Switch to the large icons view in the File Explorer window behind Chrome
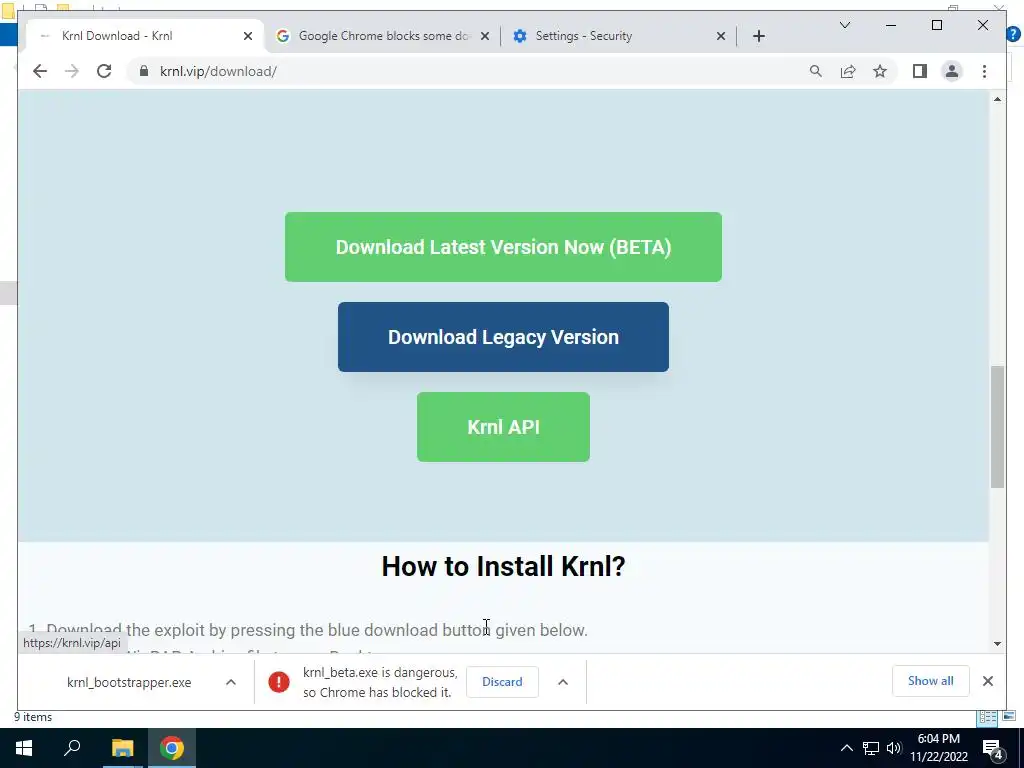Viewport: 1024px width, 768px height. 1010,717
